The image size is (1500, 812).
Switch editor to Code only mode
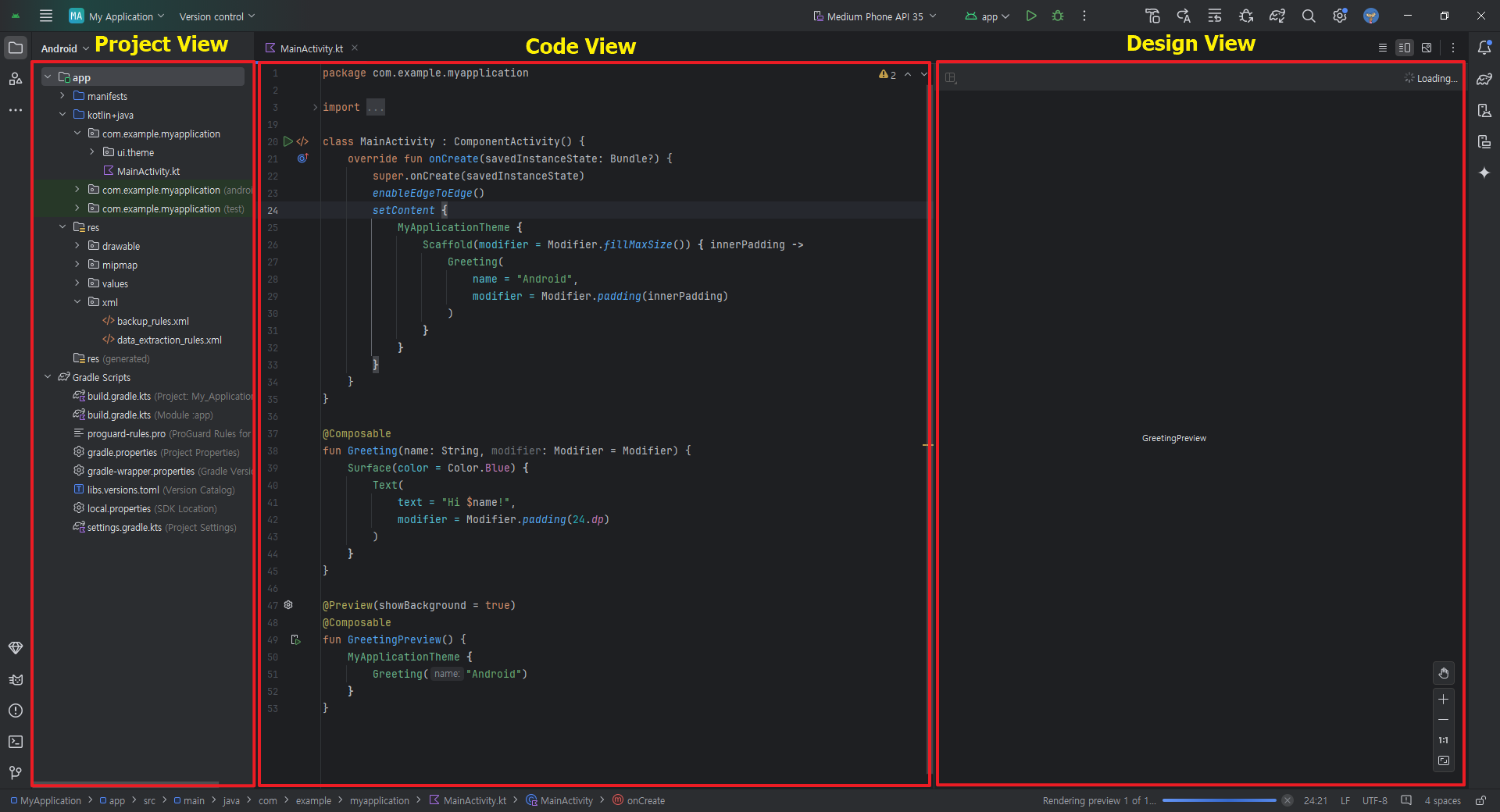click(1383, 48)
